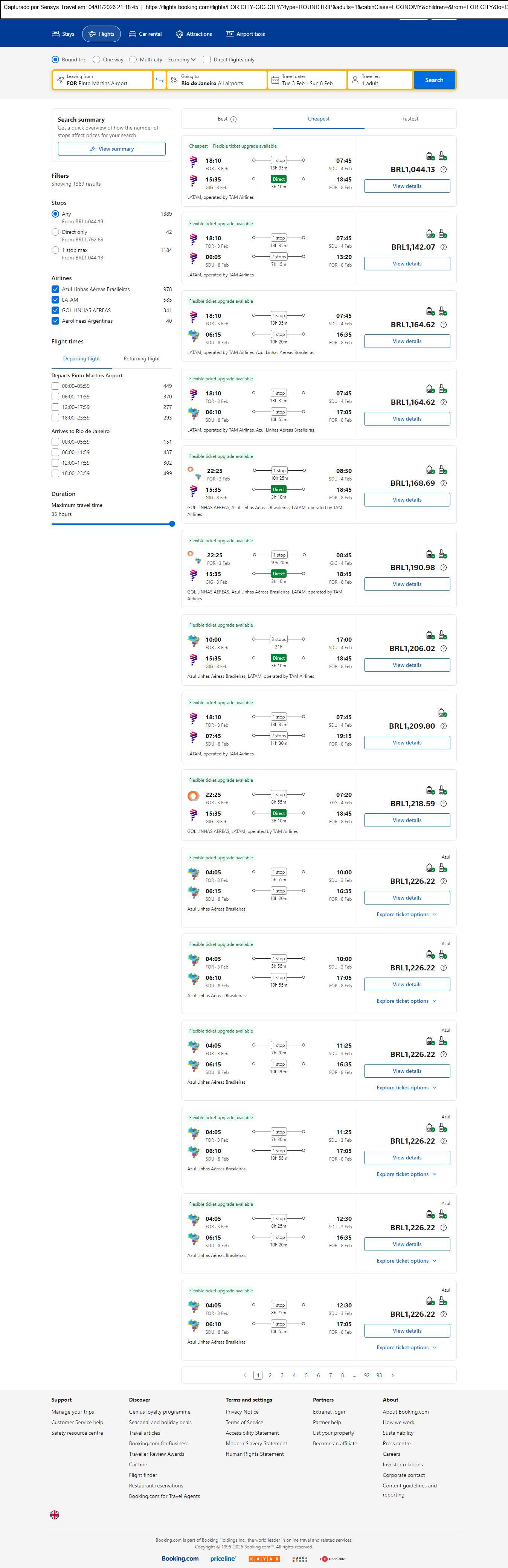Uncheck the LATAM airline filter
The width and height of the screenshot is (508, 1568).
point(55,300)
